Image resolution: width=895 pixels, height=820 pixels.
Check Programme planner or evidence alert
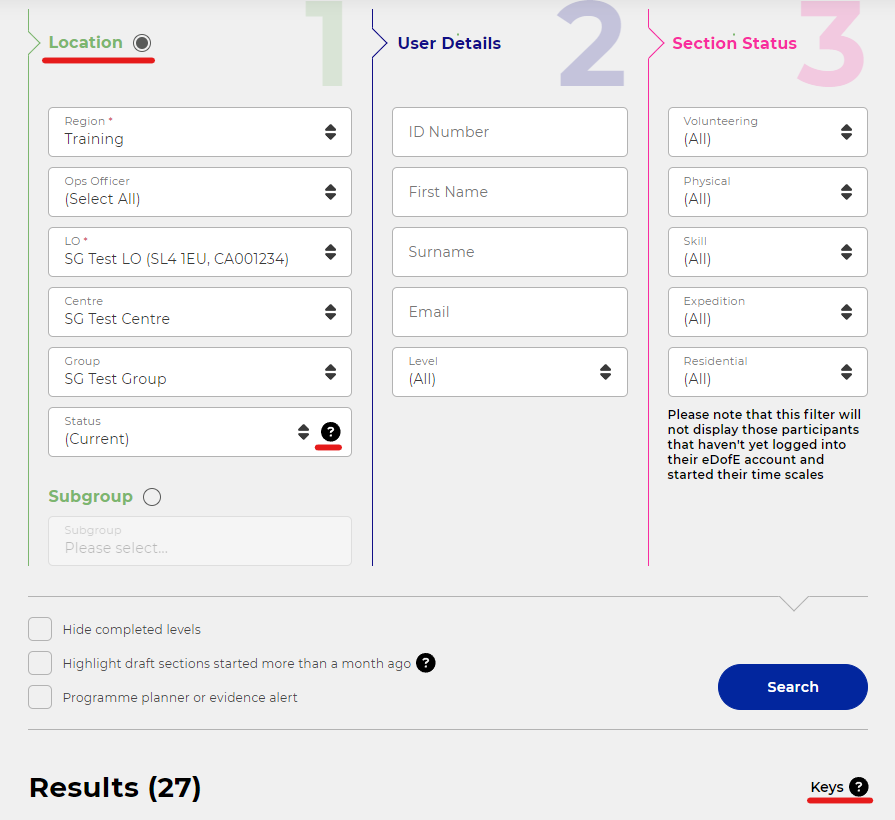click(x=40, y=697)
